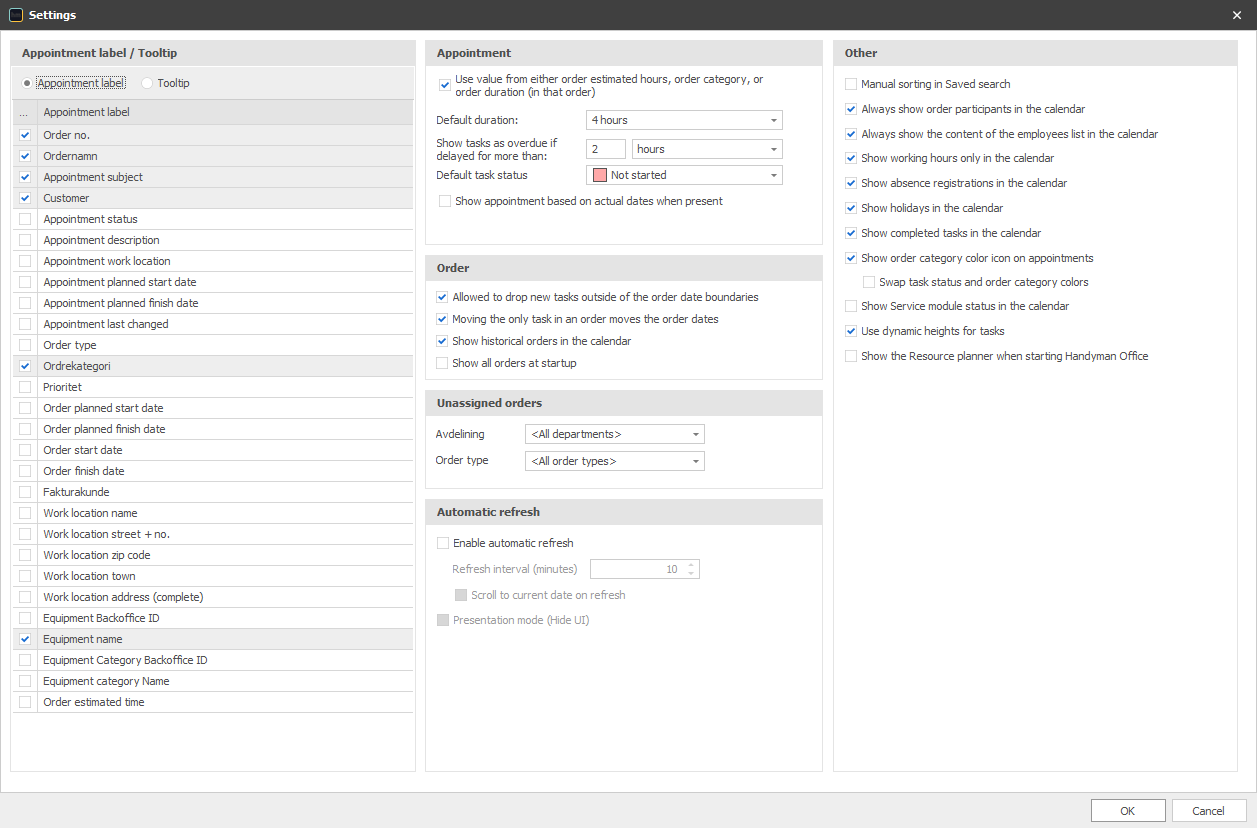Toggle Scroll to current date on refresh
This screenshot has height=828, width=1257.
[461, 595]
